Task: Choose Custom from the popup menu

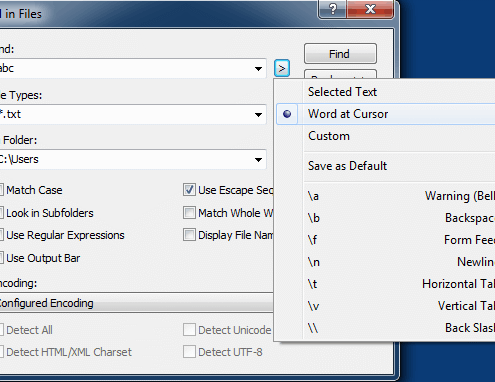Action: pyautogui.click(x=386, y=136)
